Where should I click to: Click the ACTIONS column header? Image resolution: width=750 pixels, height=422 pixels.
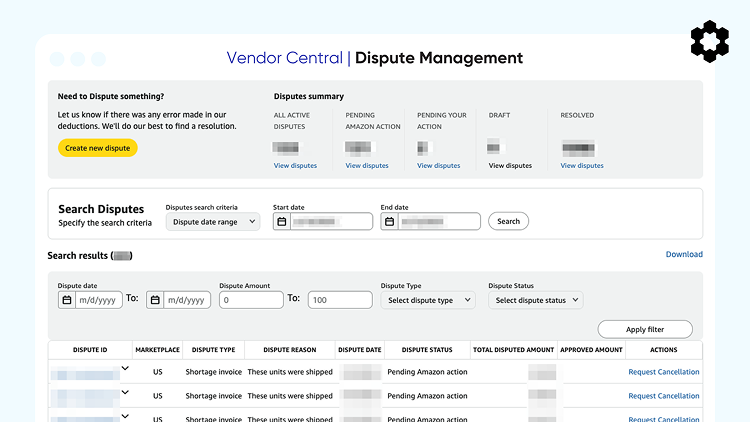coord(663,350)
